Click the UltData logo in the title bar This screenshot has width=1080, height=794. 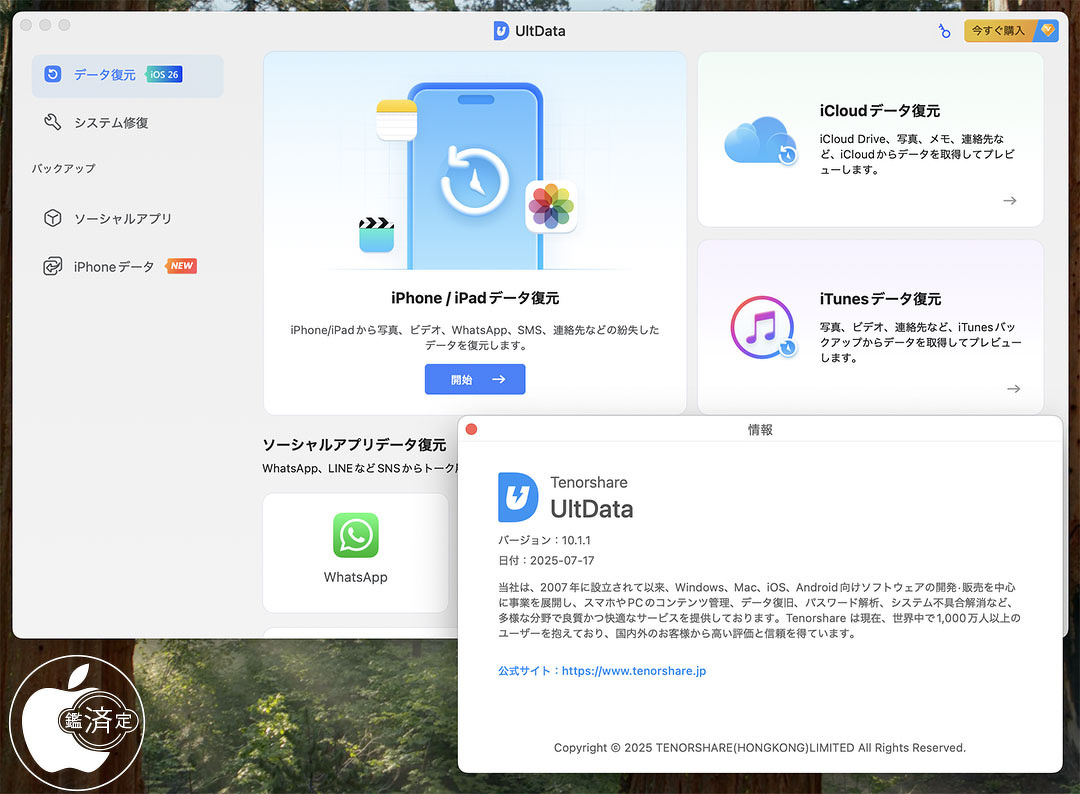pyautogui.click(x=501, y=31)
